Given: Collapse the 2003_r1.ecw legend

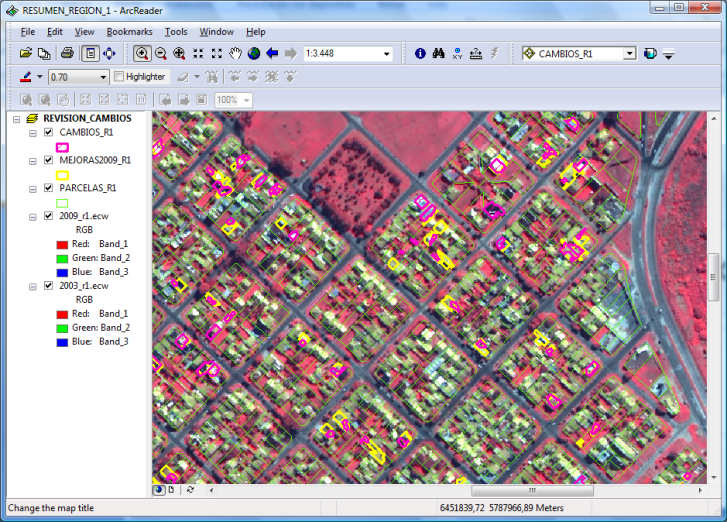Looking at the screenshot, I should (x=32, y=287).
